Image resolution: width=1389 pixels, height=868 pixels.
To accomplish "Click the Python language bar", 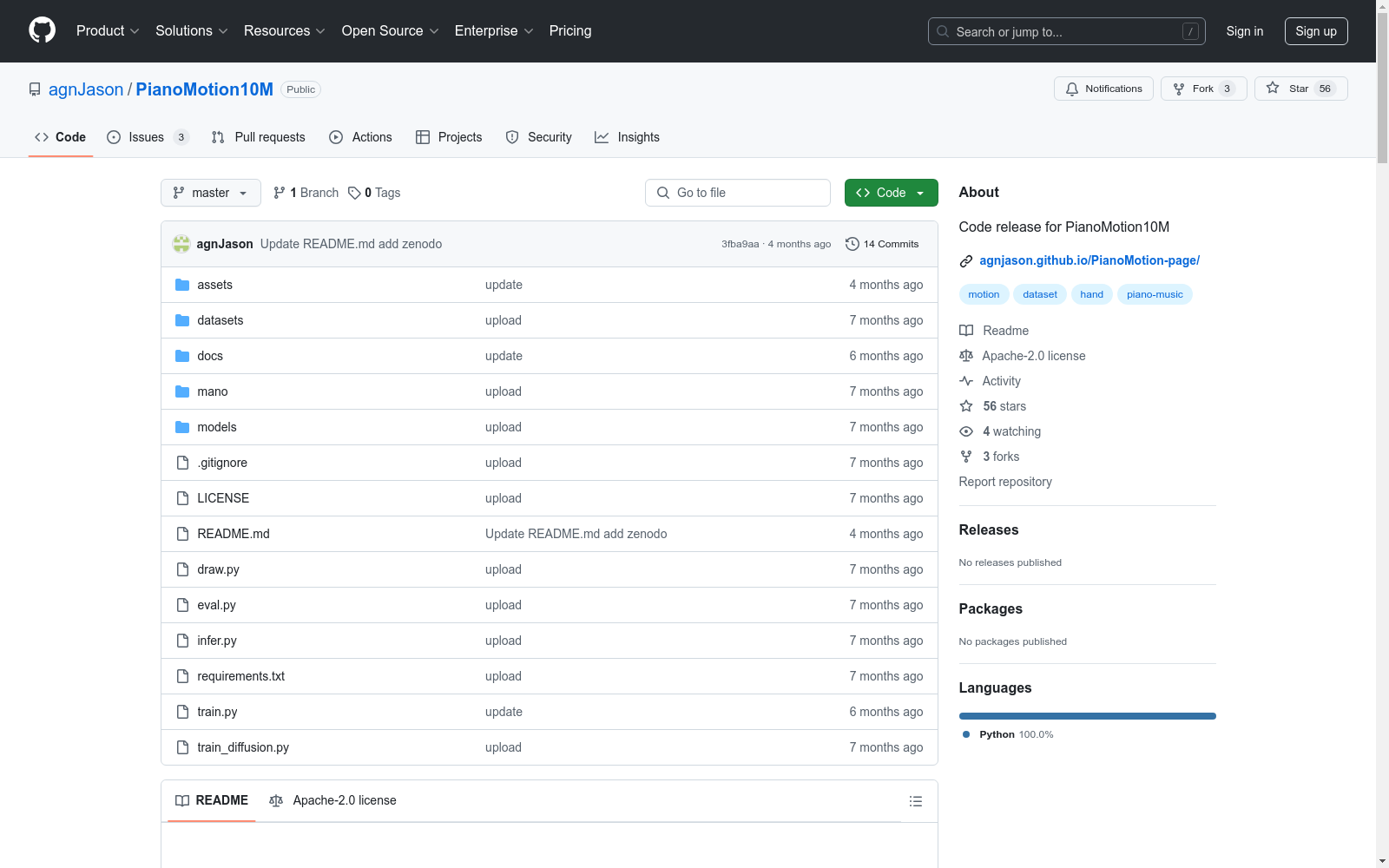I will [x=1087, y=716].
